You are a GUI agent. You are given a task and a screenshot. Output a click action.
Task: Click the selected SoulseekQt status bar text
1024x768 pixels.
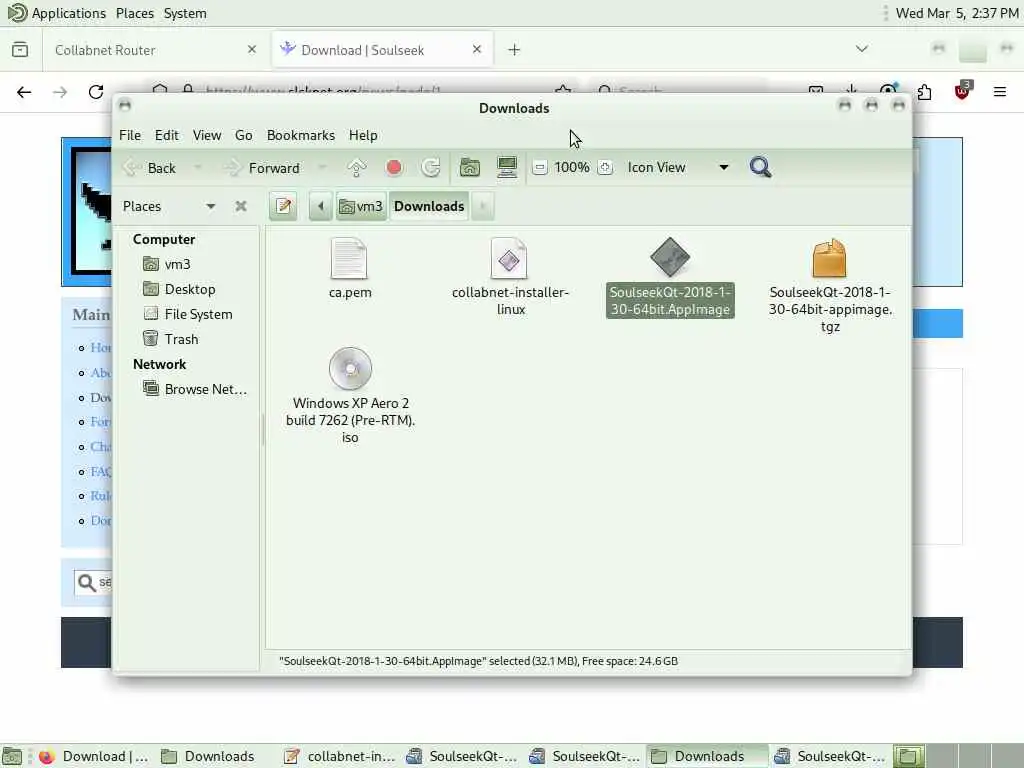[x=479, y=661]
